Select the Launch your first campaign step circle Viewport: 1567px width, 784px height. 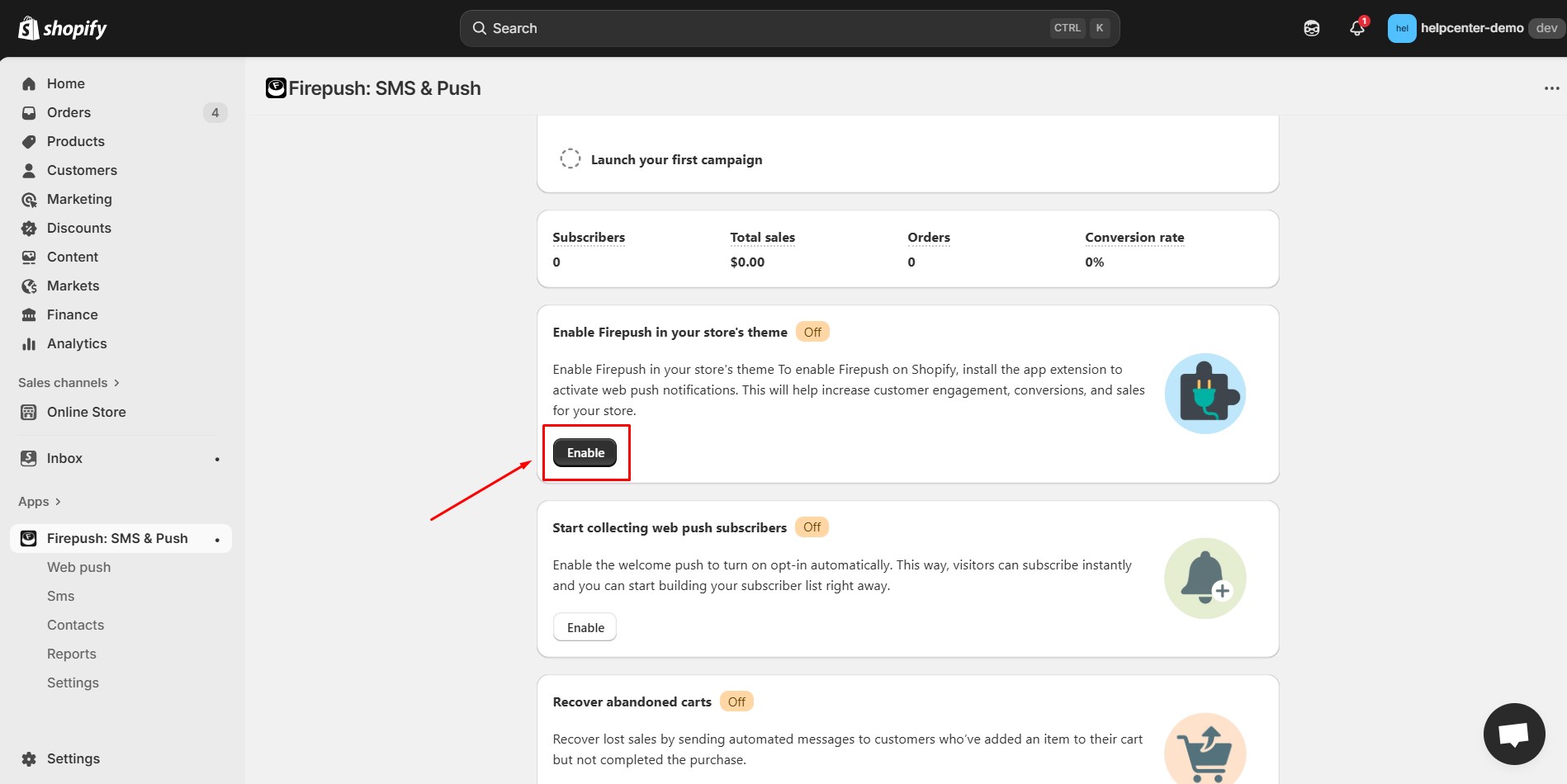(570, 159)
